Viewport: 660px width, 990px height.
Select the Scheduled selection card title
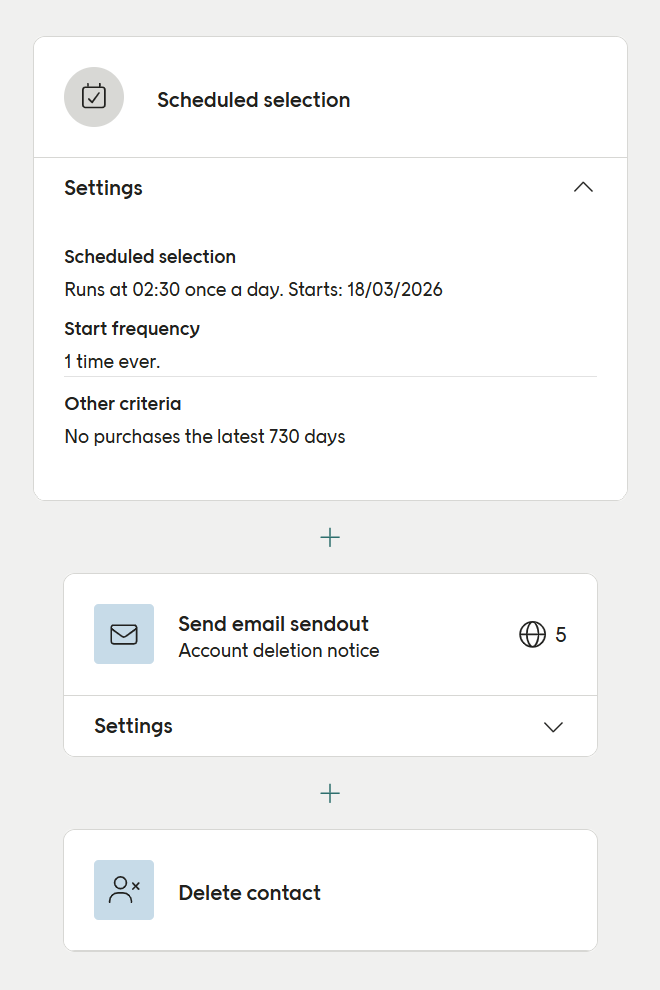point(253,100)
